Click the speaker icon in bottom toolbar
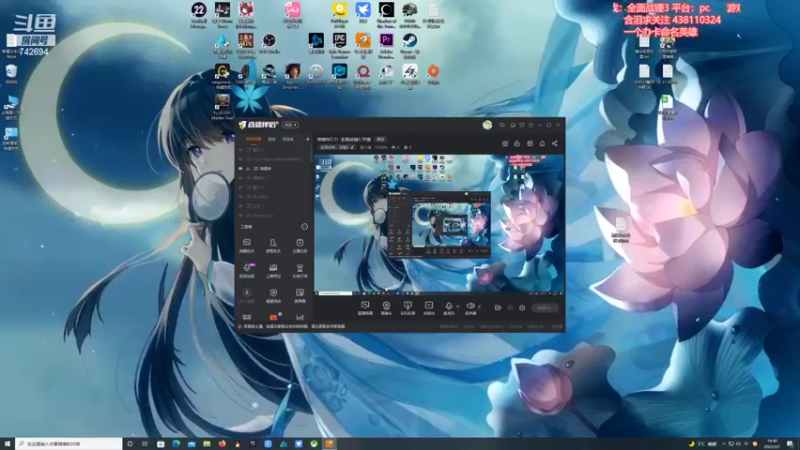 click(x=470, y=306)
